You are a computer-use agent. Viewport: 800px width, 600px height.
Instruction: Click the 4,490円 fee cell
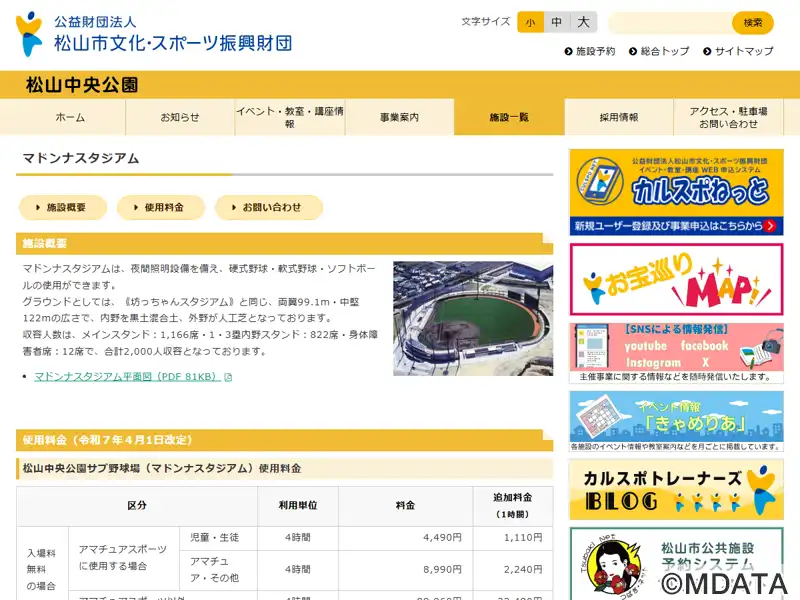click(406, 538)
